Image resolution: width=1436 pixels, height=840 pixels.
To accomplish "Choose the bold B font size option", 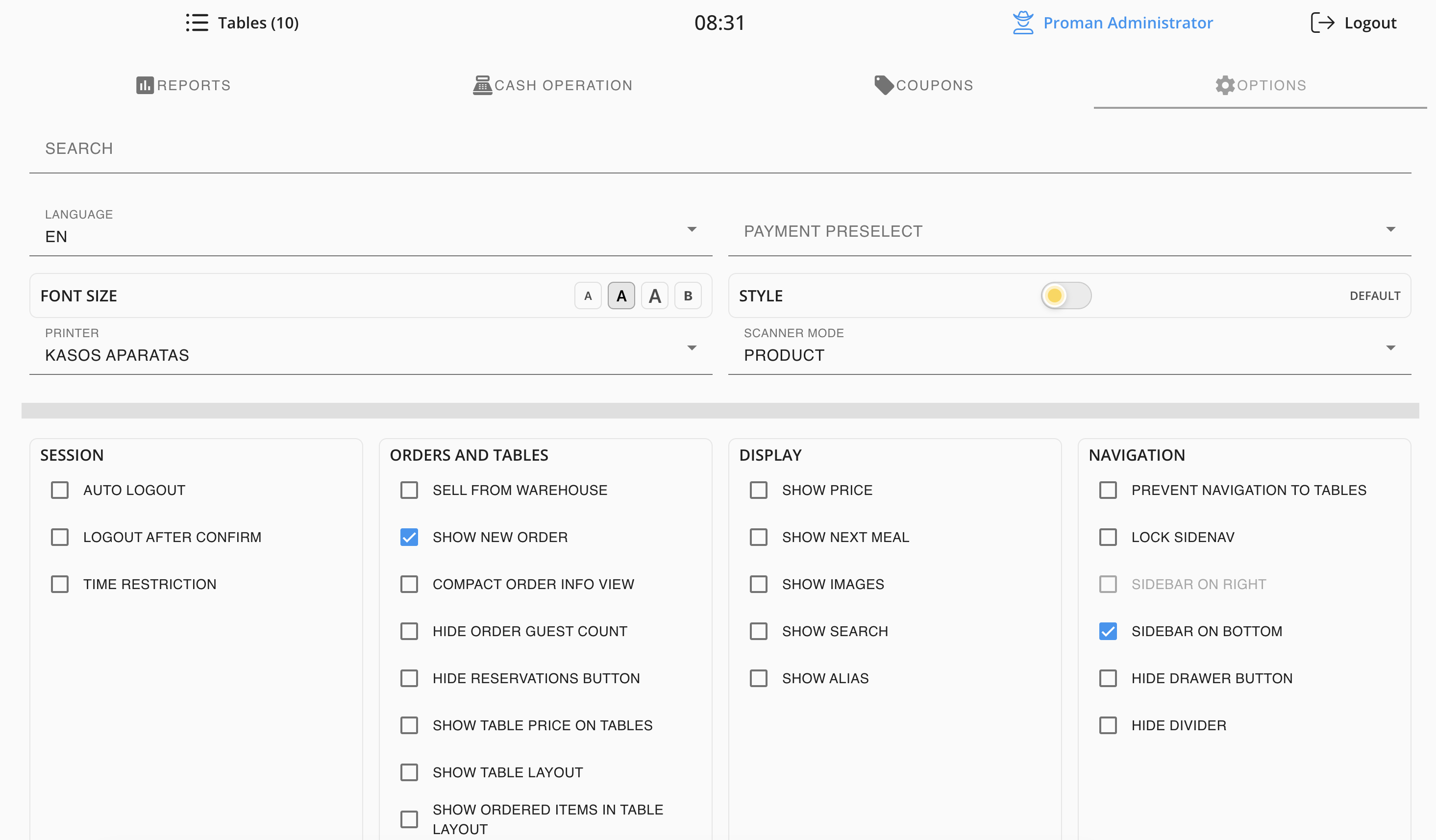I will pyautogui.click(x=688, y=296).
